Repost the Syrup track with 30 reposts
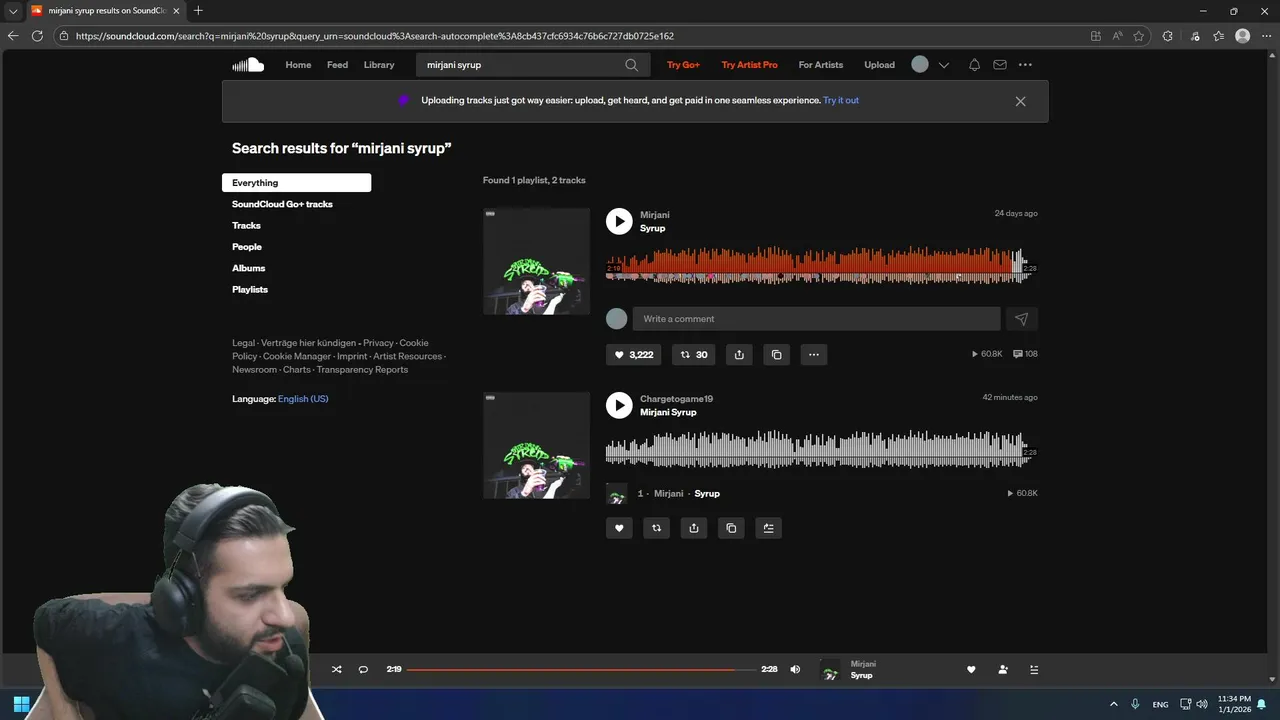Image resolution: width=1280 pixels, height=720 pixels. tap(693, 354)
